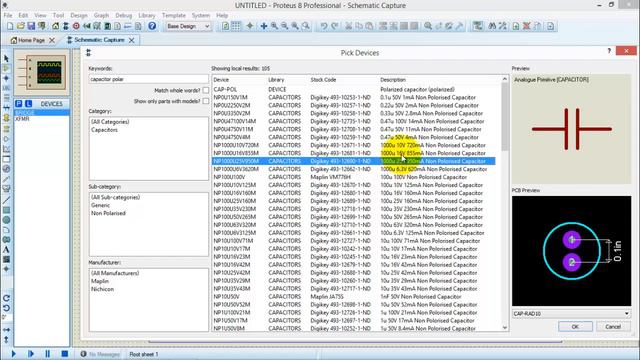Click the Redo arrow icon
Image resolution: width=640 pixels, height=360 pixels.
click(x=334, y=26)
